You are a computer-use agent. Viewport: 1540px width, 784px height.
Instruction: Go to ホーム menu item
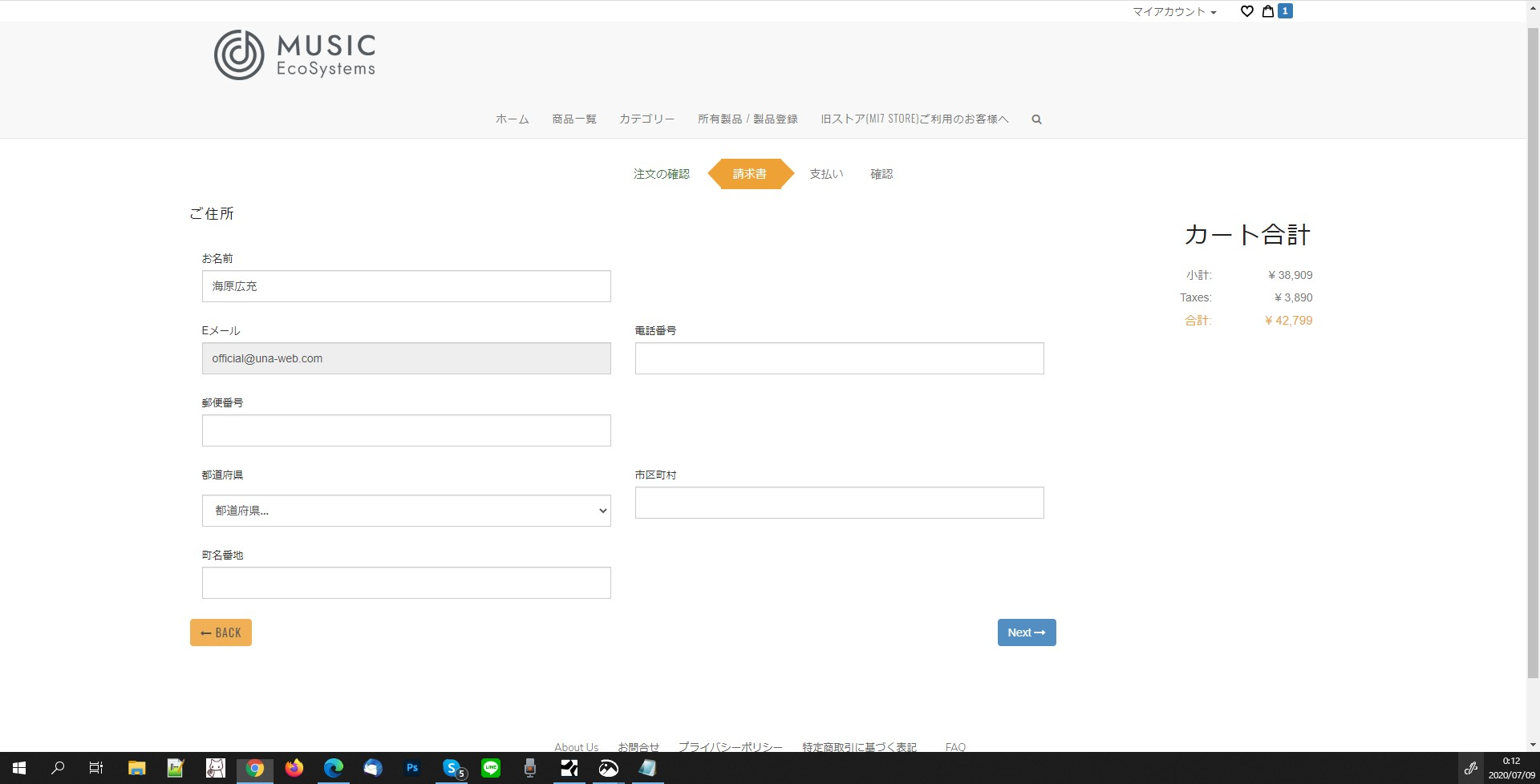pyautogui.click(x=512, y=119)
